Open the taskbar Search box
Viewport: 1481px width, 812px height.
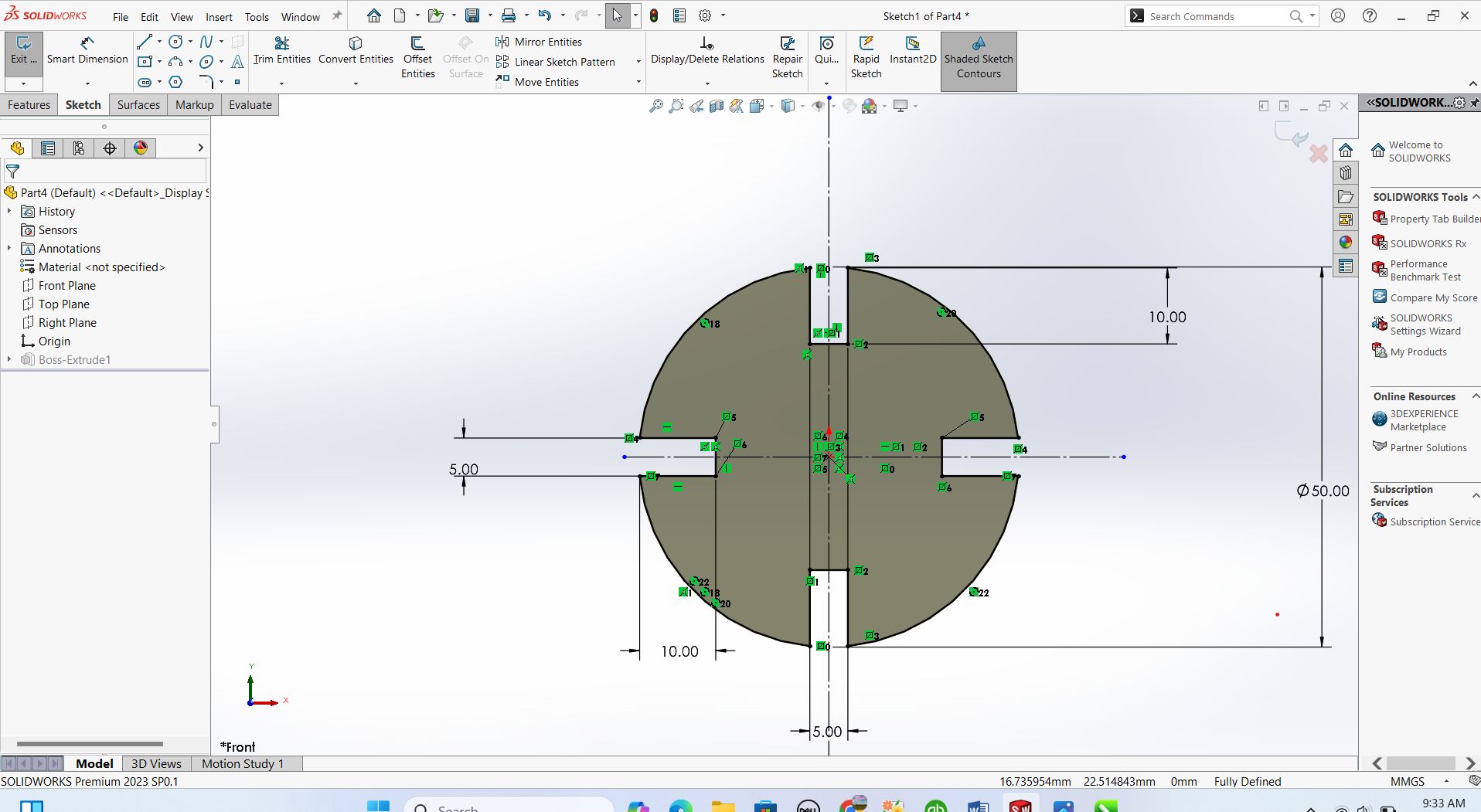coord(509,806)
